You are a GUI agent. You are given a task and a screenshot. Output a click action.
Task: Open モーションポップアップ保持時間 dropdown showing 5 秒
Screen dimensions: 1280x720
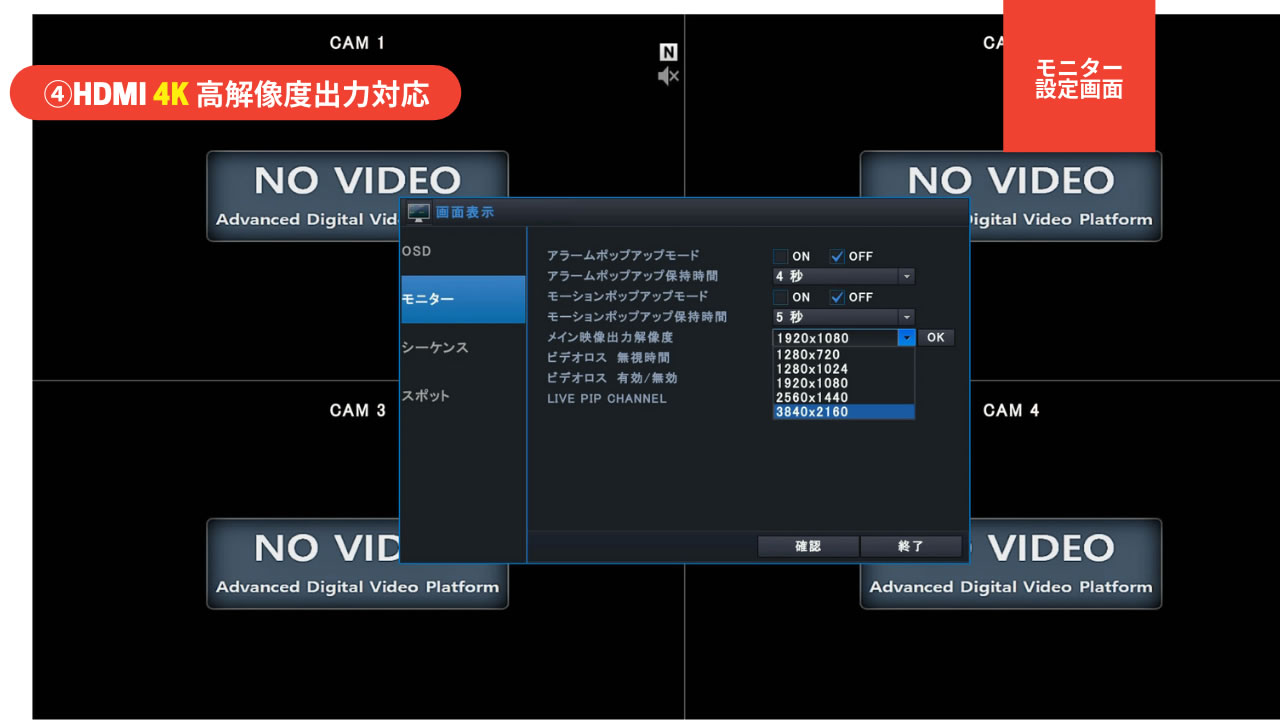(843, 317)
